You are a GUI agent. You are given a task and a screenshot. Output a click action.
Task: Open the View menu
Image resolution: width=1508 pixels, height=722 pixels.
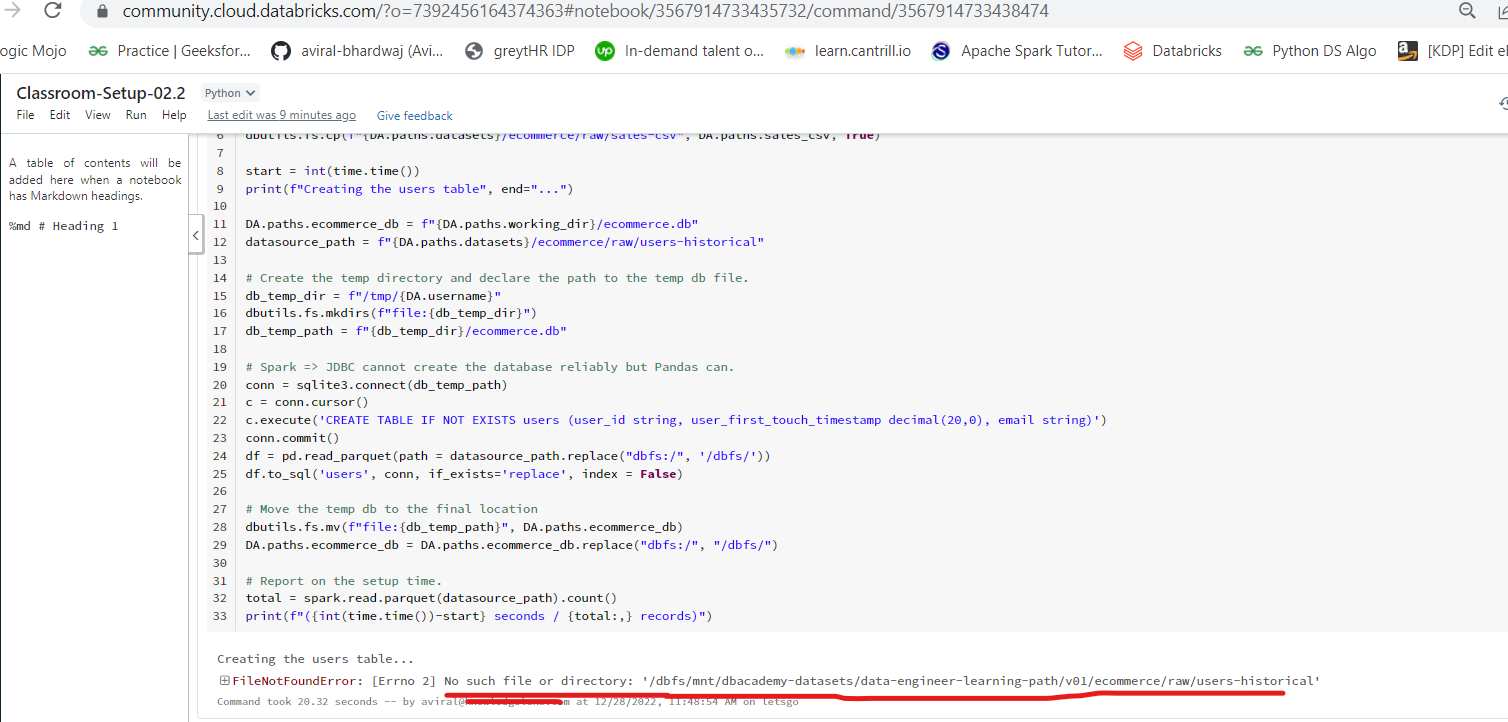pyautogui.click(x=98, y=115)
